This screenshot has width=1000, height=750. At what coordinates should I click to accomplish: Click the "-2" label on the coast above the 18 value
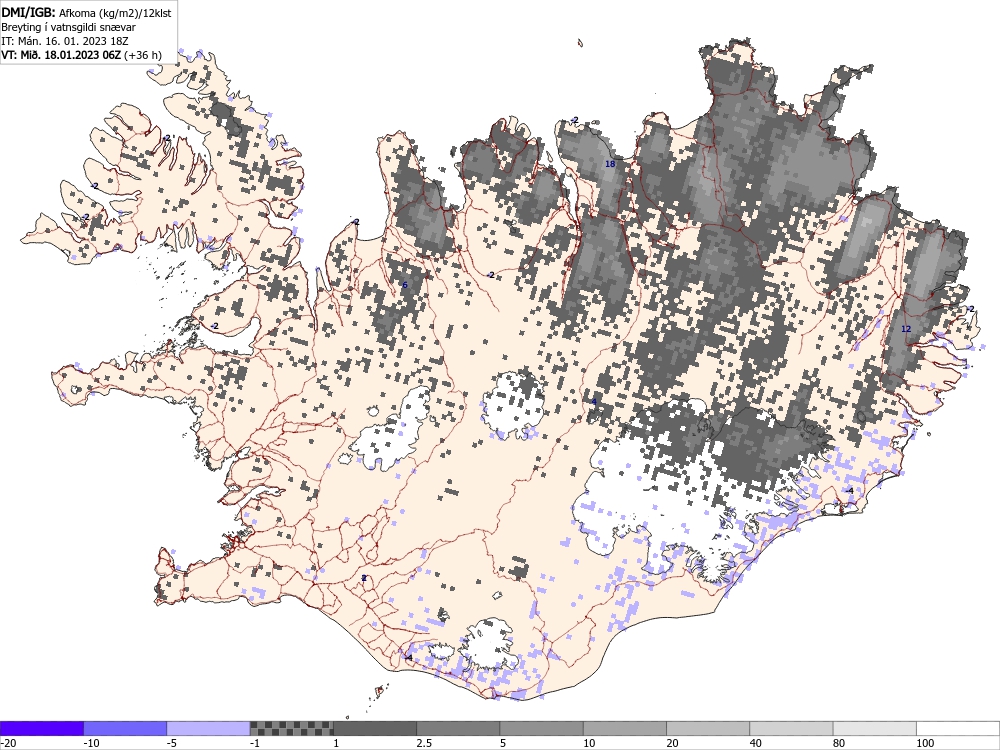574,120
